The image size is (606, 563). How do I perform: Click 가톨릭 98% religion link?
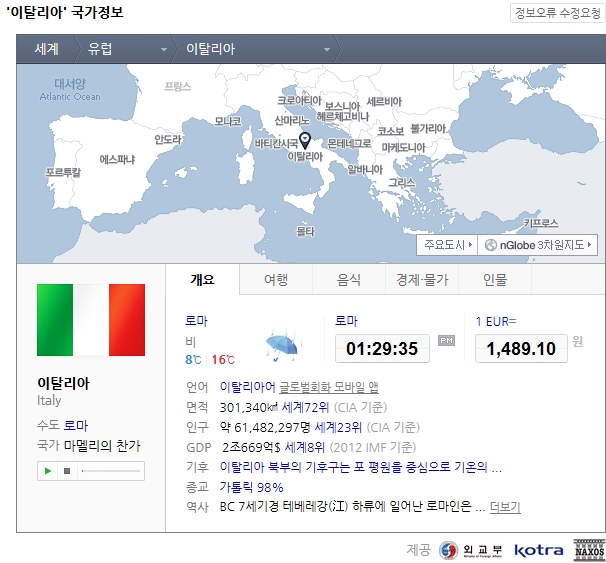coord(251,487)
